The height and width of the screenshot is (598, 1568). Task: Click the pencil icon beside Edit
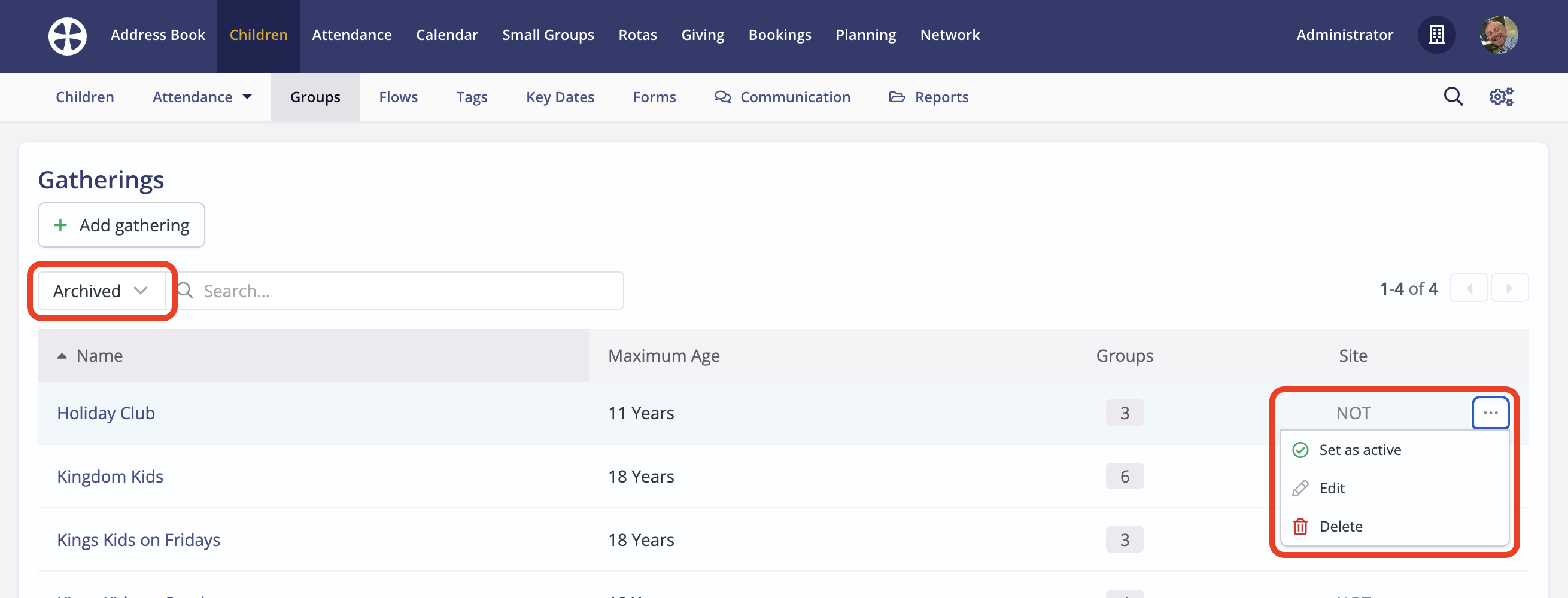[1300, 489]
